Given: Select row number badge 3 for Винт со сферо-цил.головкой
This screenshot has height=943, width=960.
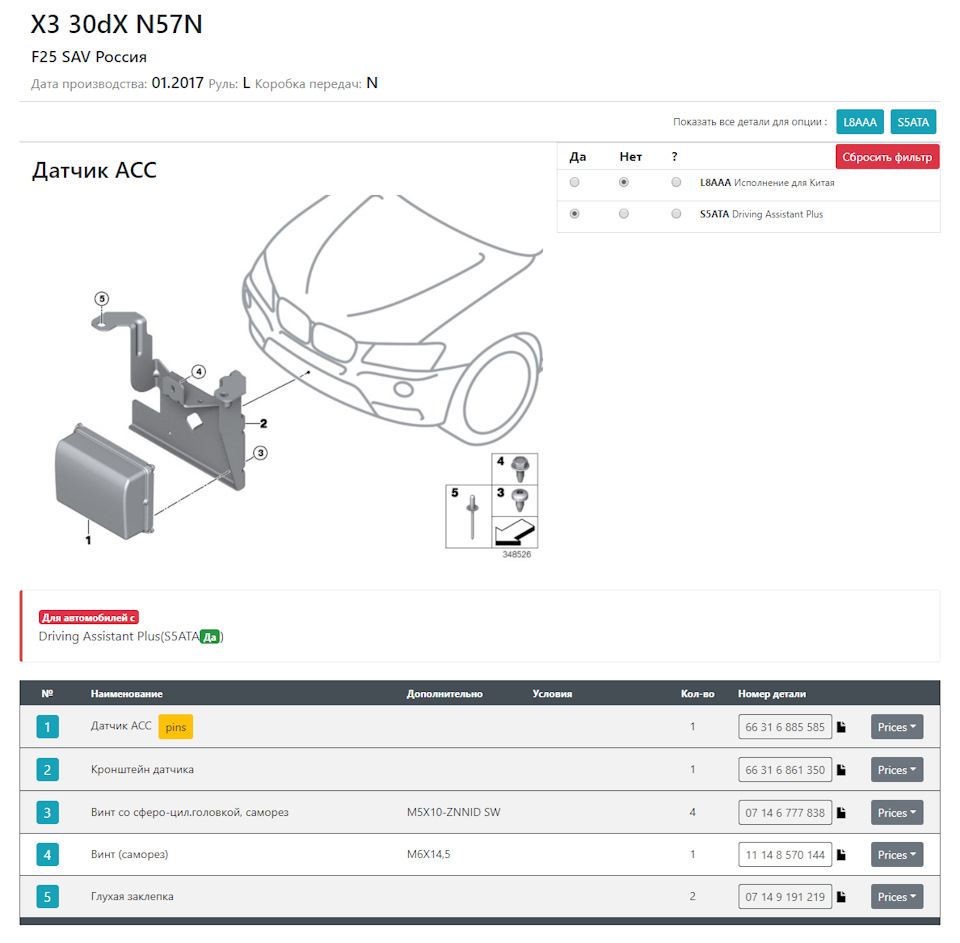Looking at the screenshot, I should [x=47, y=813].
